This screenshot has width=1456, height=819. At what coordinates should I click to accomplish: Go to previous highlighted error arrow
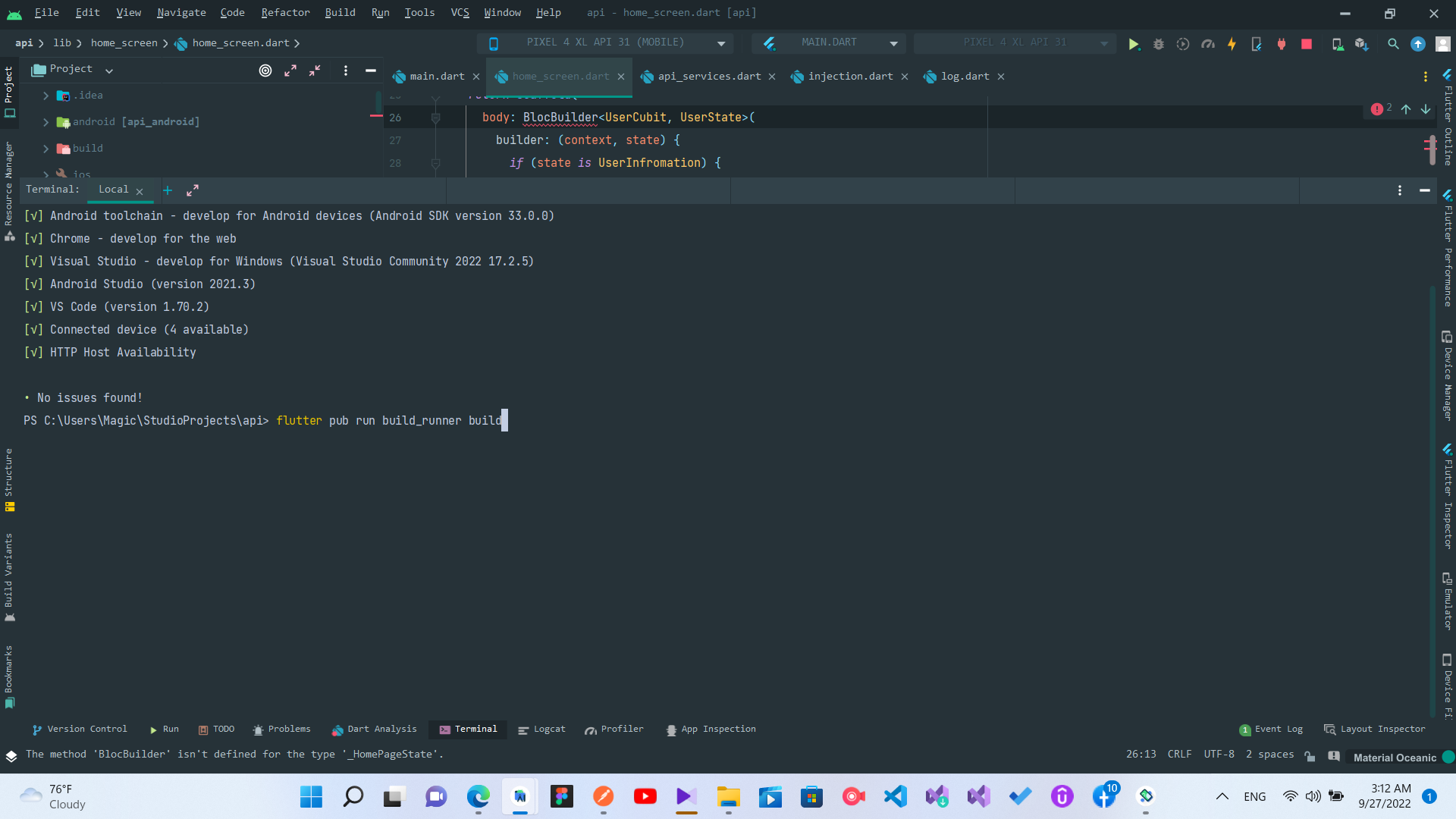pyautogui.click(x=1406, y=109)
